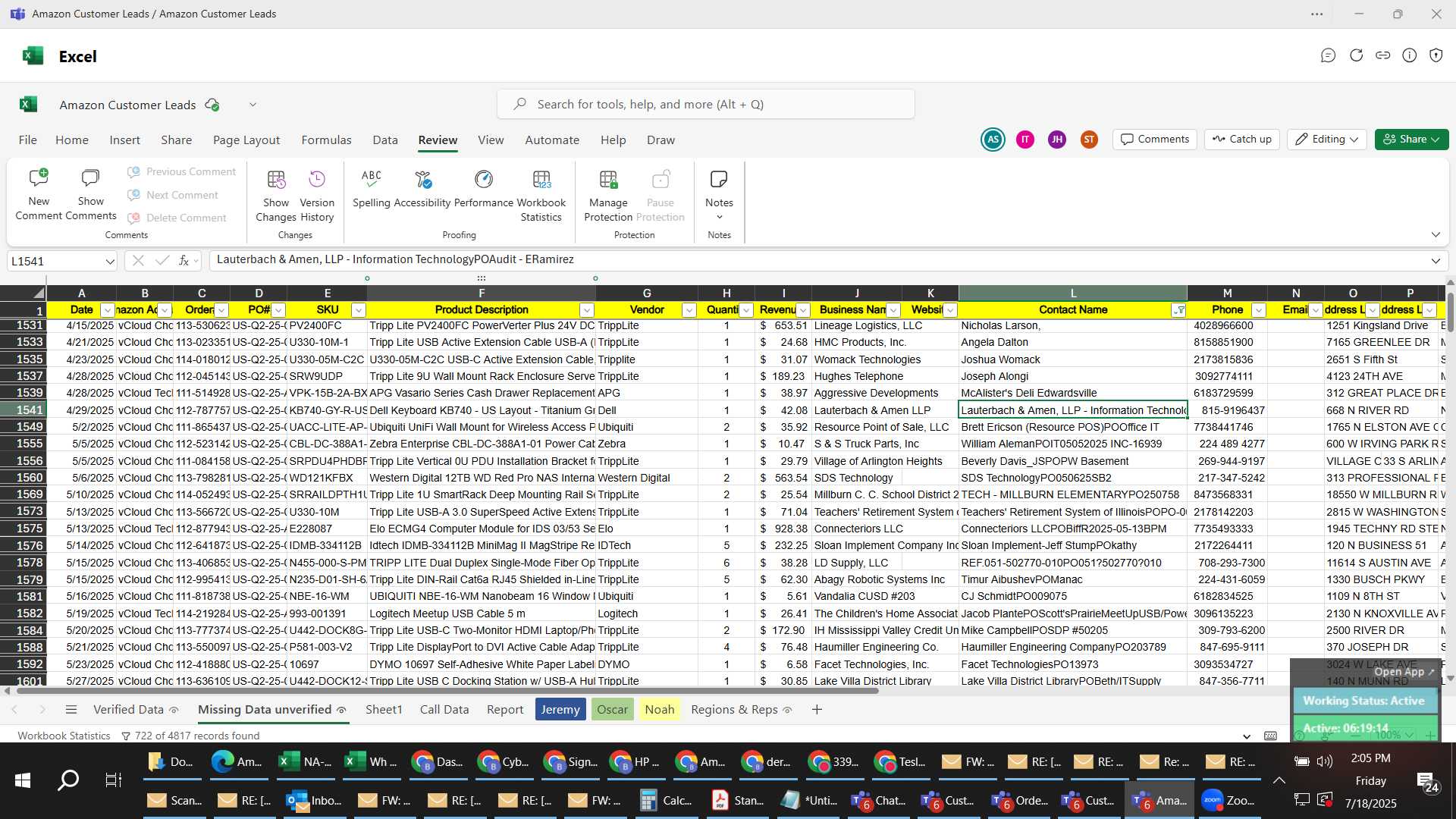
Task: Select column L header
Action: [1072, 293]
